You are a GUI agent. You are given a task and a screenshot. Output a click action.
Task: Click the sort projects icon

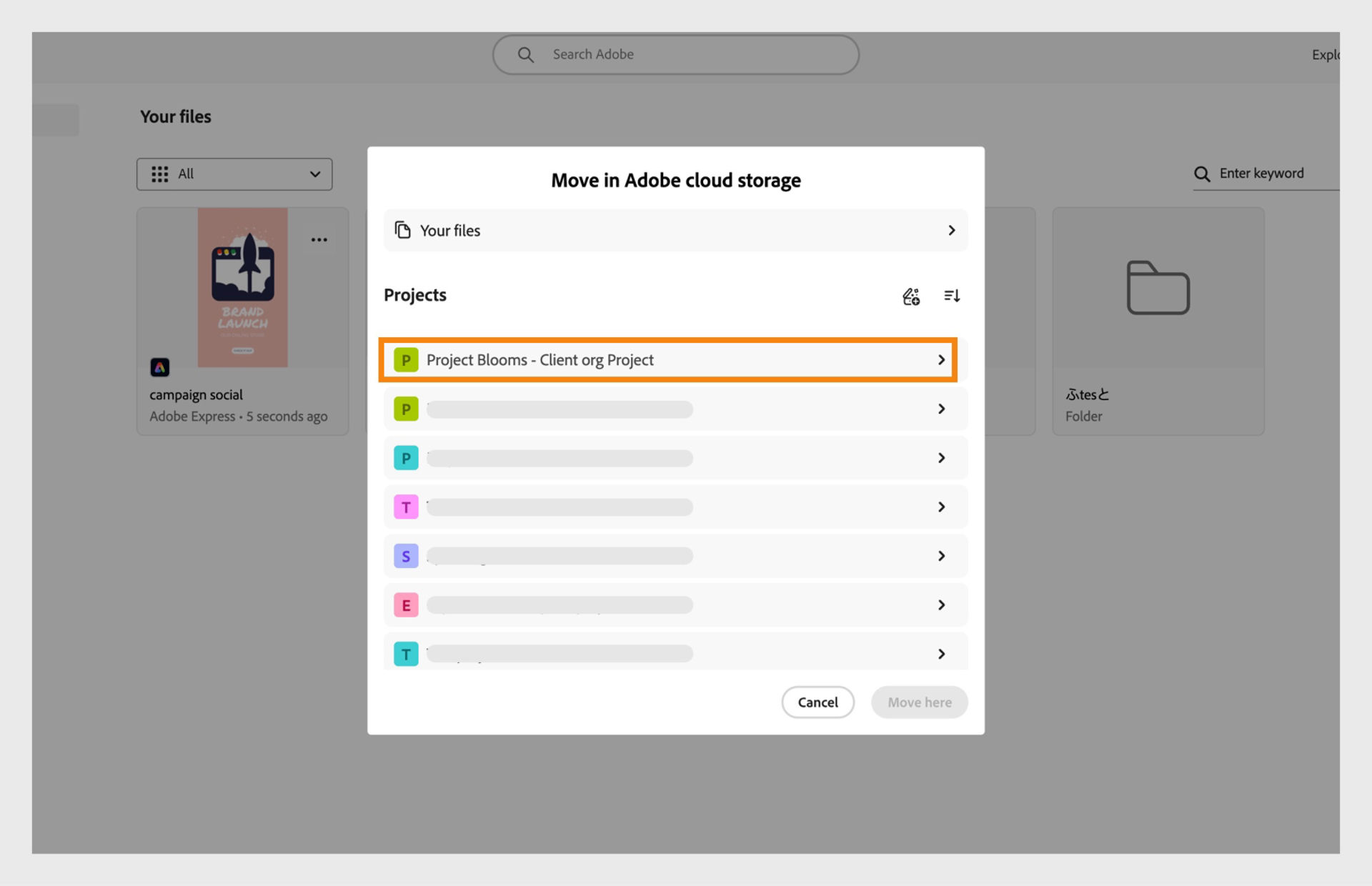[952, 296]
